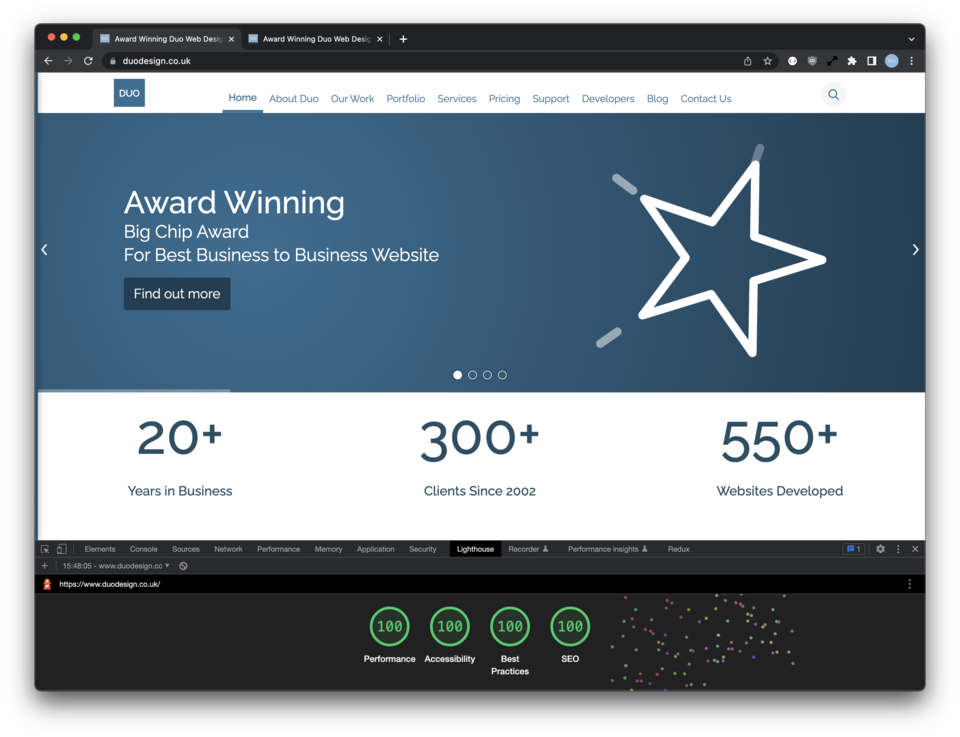Image resolution: width=960 pixels, height=737 pixels.
Task: Open Lighthouse report three-dot menu
Action: coord(909,584)
